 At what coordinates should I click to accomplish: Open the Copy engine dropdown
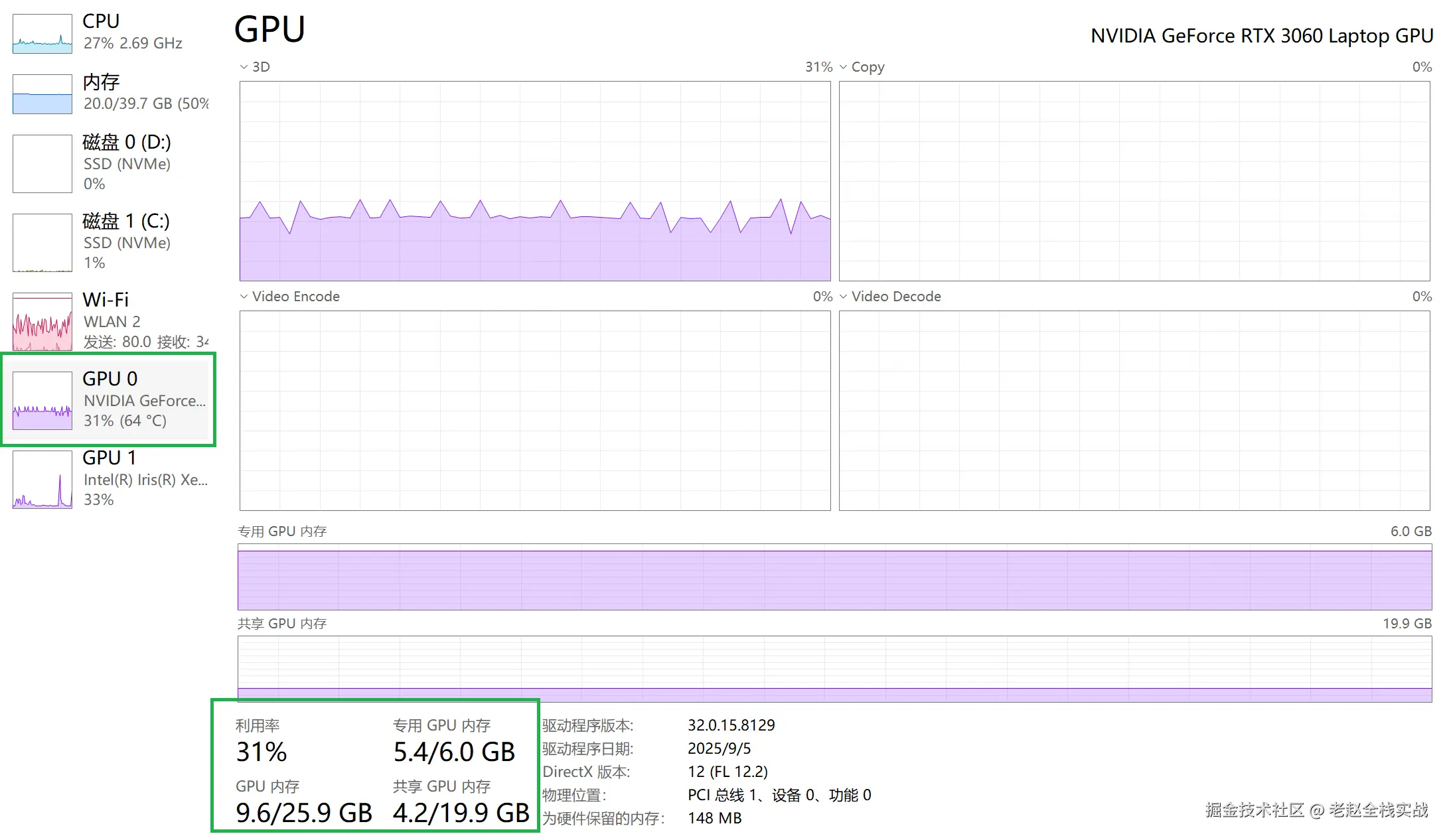[x=844, y=66]
